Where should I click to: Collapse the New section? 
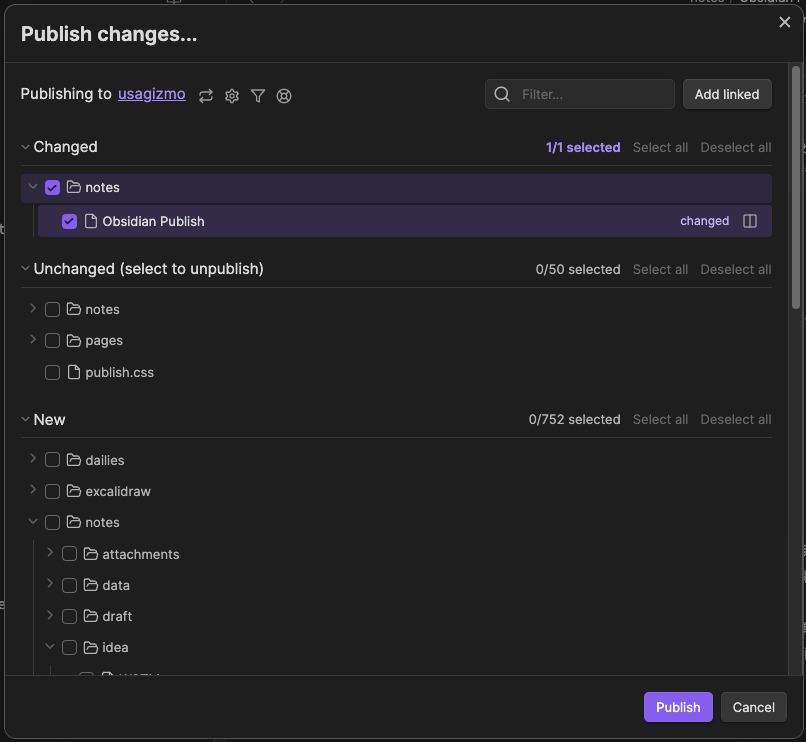25,419
